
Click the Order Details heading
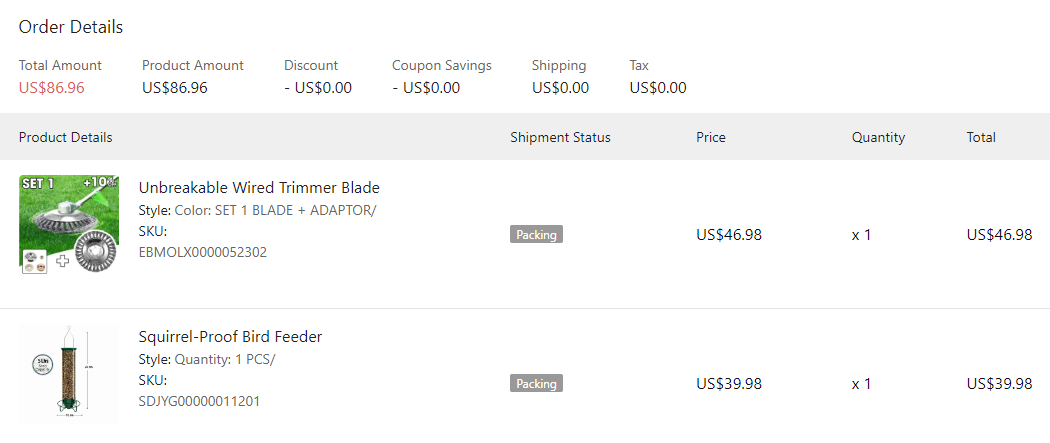(71, 27)
